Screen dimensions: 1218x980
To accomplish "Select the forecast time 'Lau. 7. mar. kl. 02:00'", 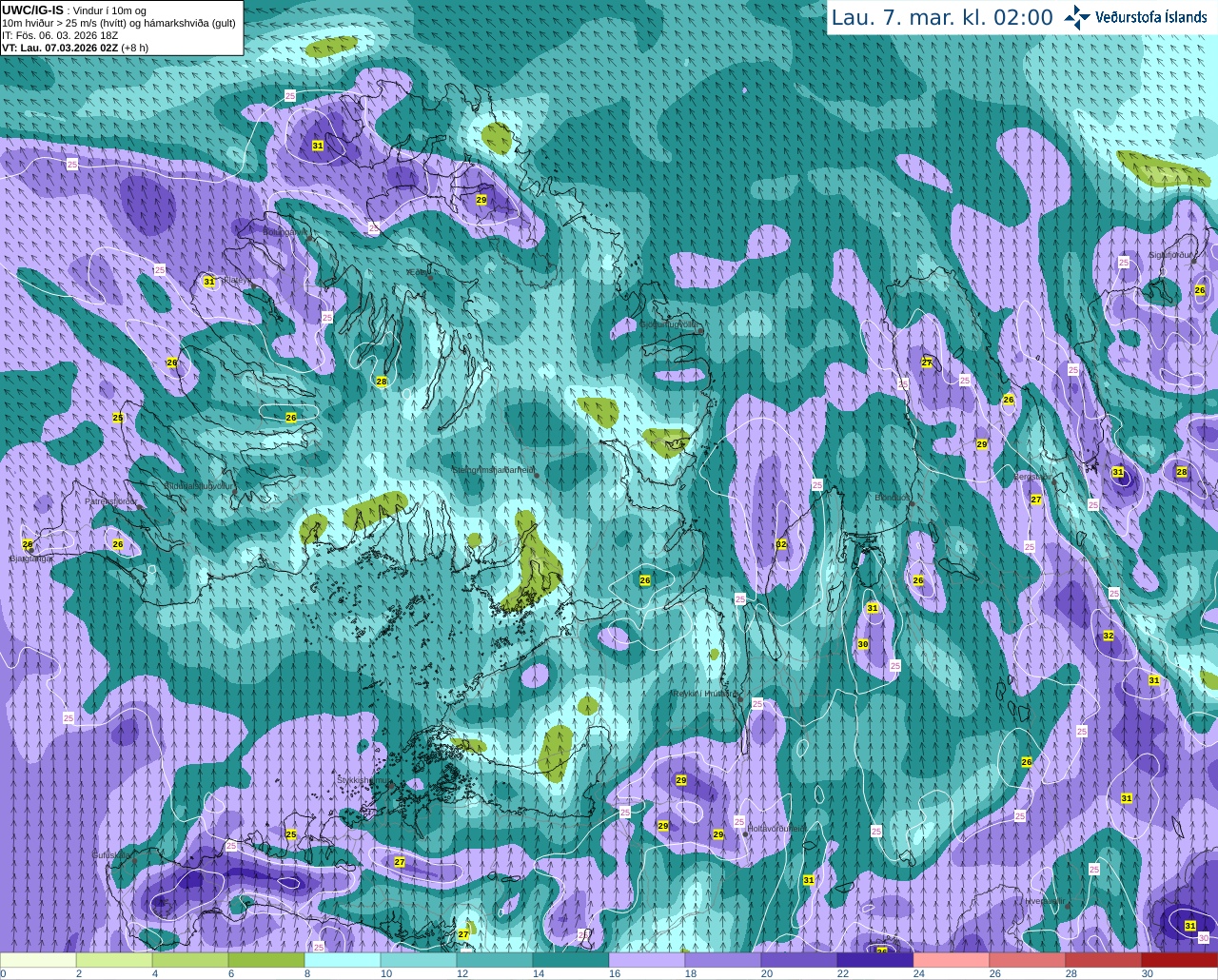I will [x=942, y=18].
